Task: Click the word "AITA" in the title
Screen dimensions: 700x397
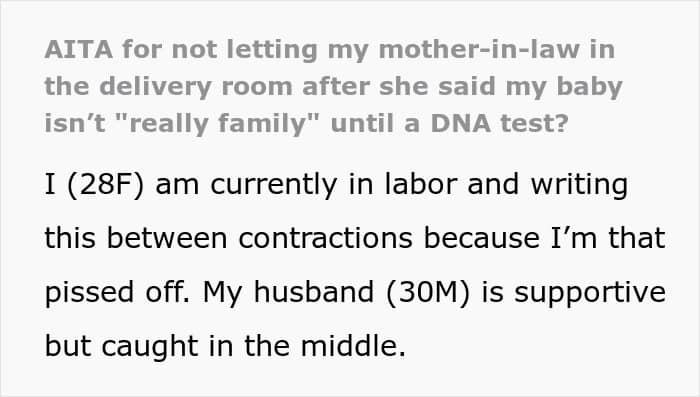Action: pyautogui.click(x=79, y=49)
